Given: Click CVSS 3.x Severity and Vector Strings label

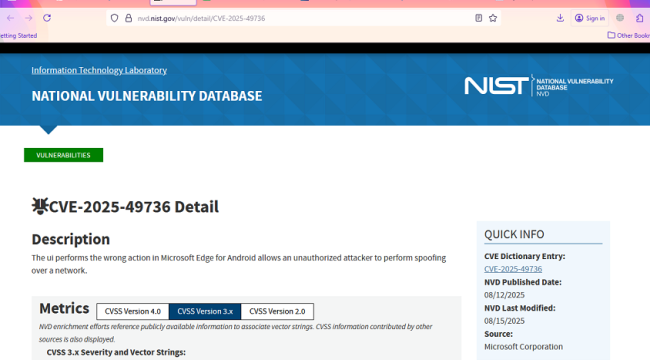Looking at the screenshot, I should [116, 352].
